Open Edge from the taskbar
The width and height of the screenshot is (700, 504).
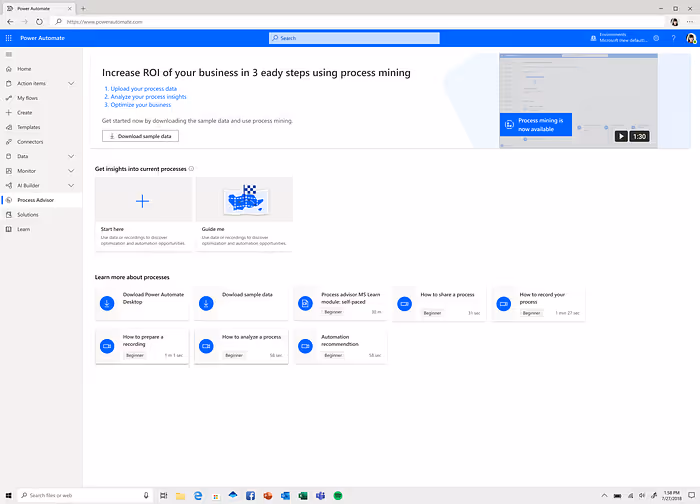[198, 496]
